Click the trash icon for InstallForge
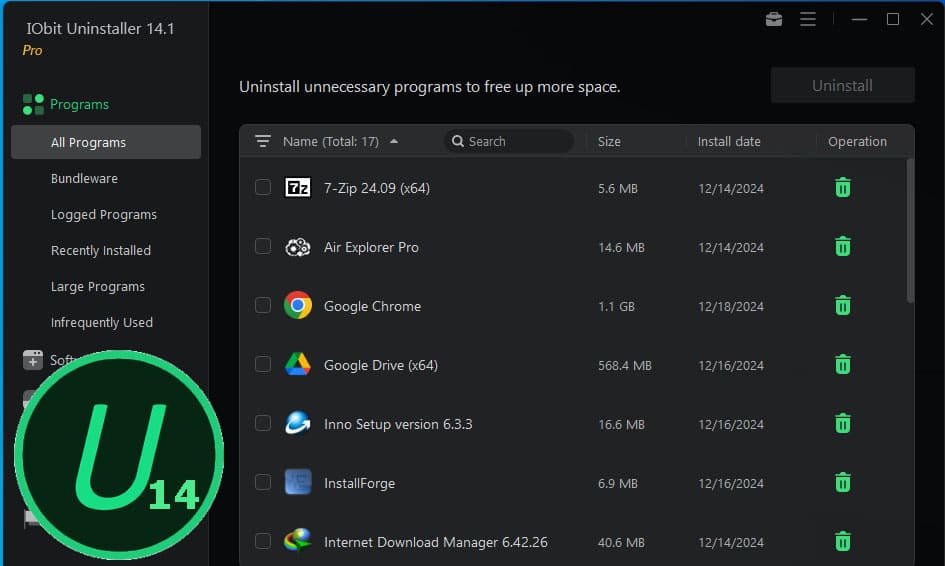Screen dimensions: 945x566 pyautogui.click(x=843, y=483)
